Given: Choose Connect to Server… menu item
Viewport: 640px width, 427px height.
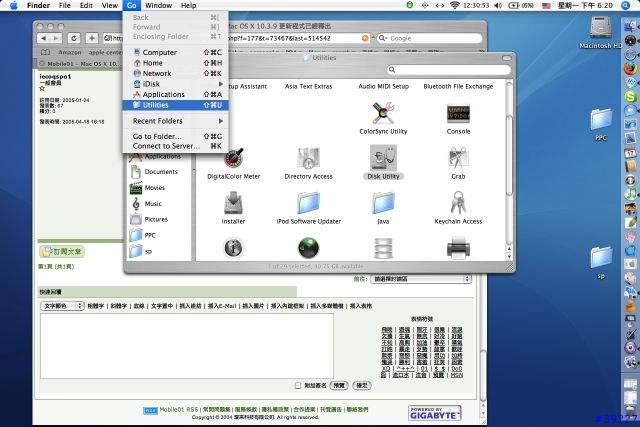Looking at the screenshot, I should pyautogui.click(x=176, y=146).
